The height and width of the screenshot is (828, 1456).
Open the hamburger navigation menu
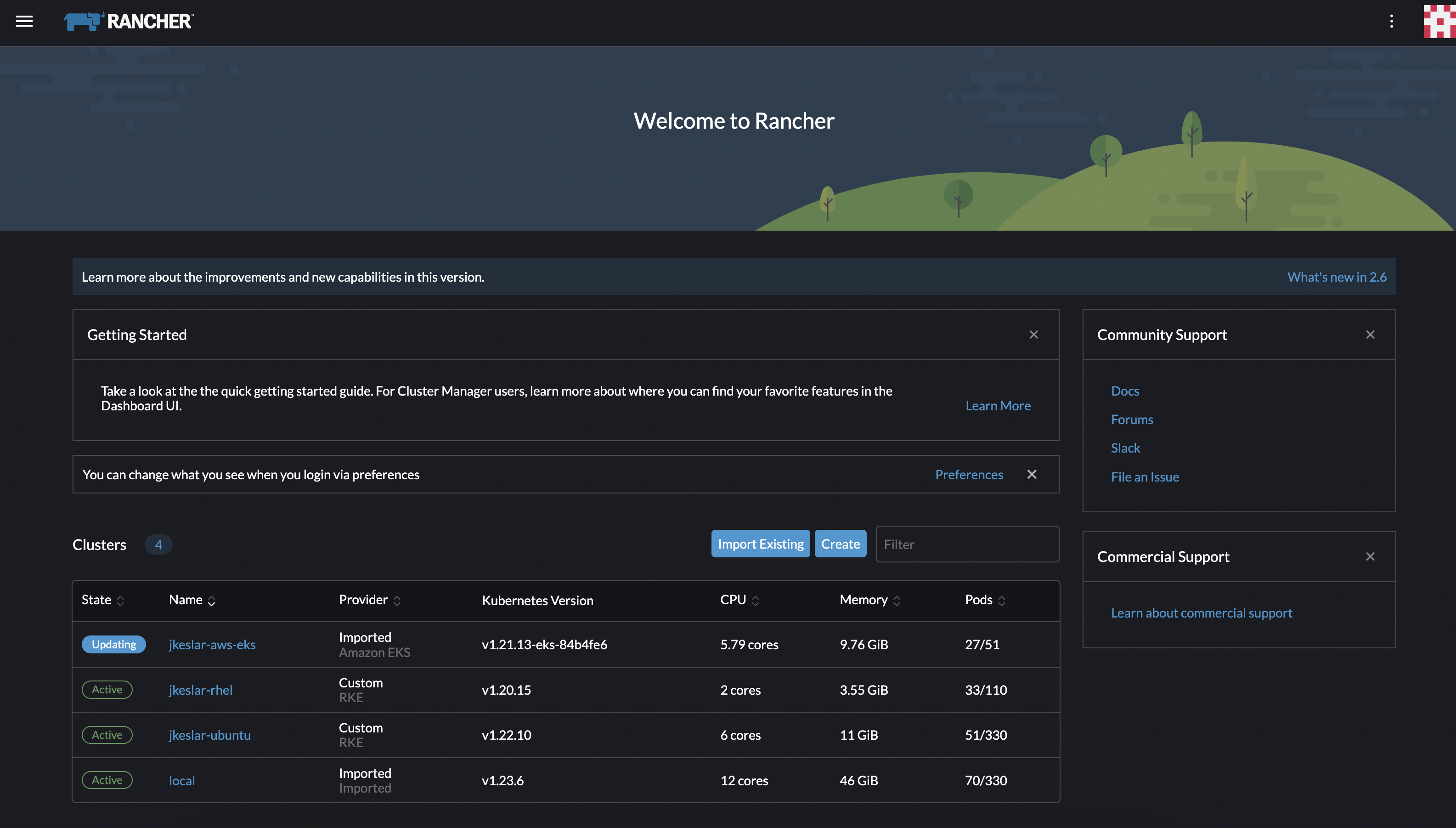coord(24,22)
